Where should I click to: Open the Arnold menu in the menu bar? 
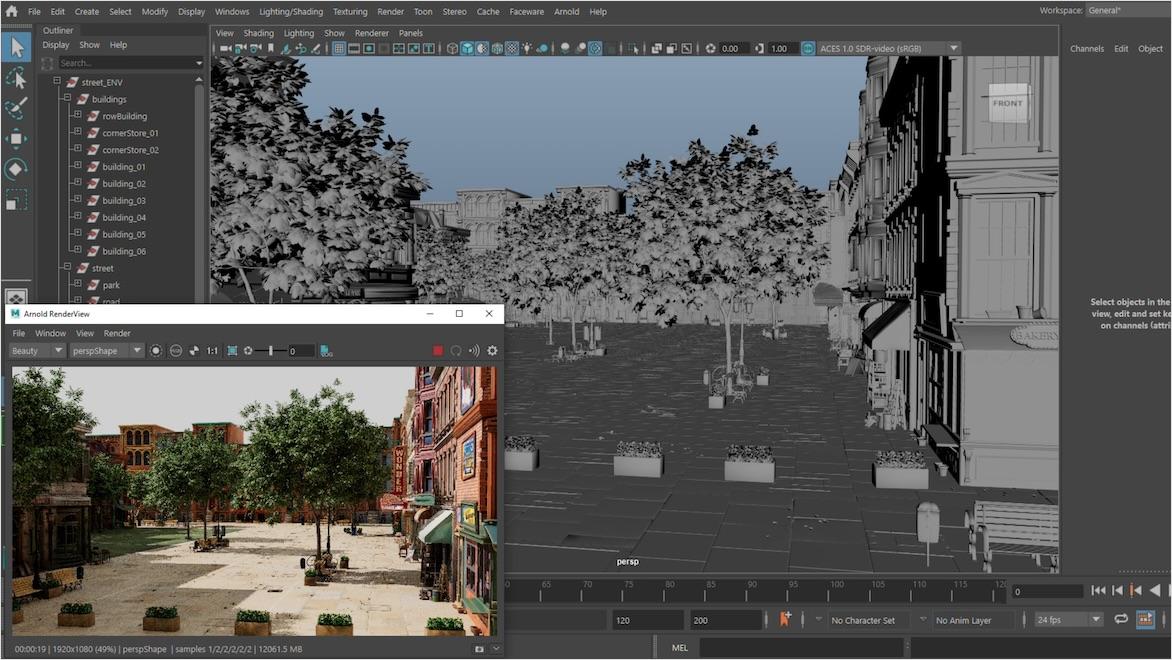[x=566, y=11]
